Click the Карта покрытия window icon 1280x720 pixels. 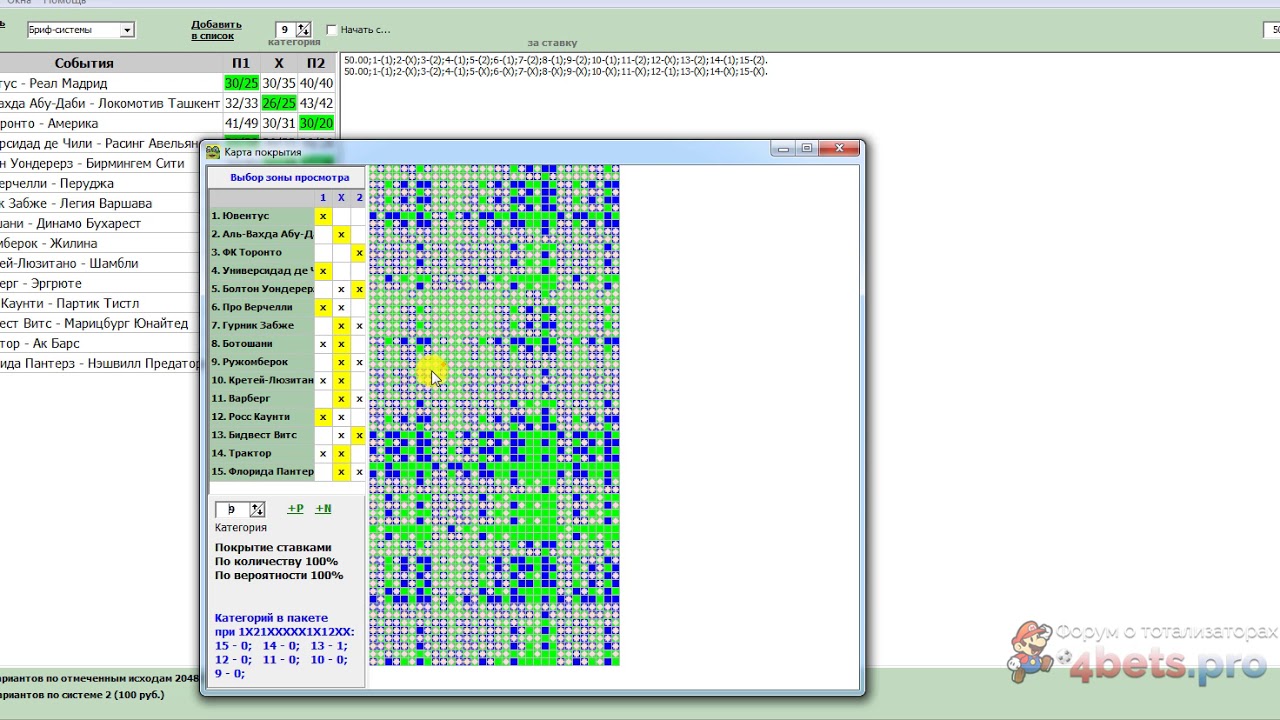213,152
